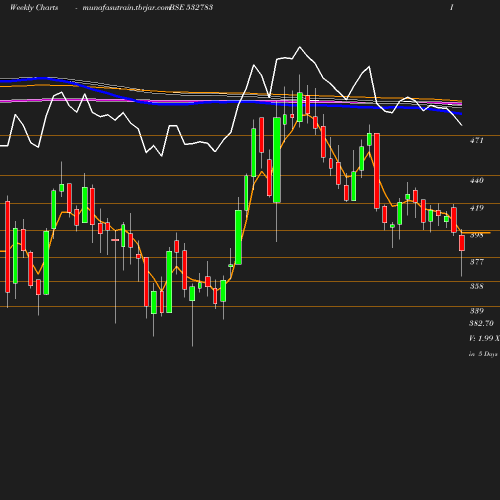This screenshot has width=500, height=500.
Task: Click the 'in 5 Days' text
Action: 483,354
